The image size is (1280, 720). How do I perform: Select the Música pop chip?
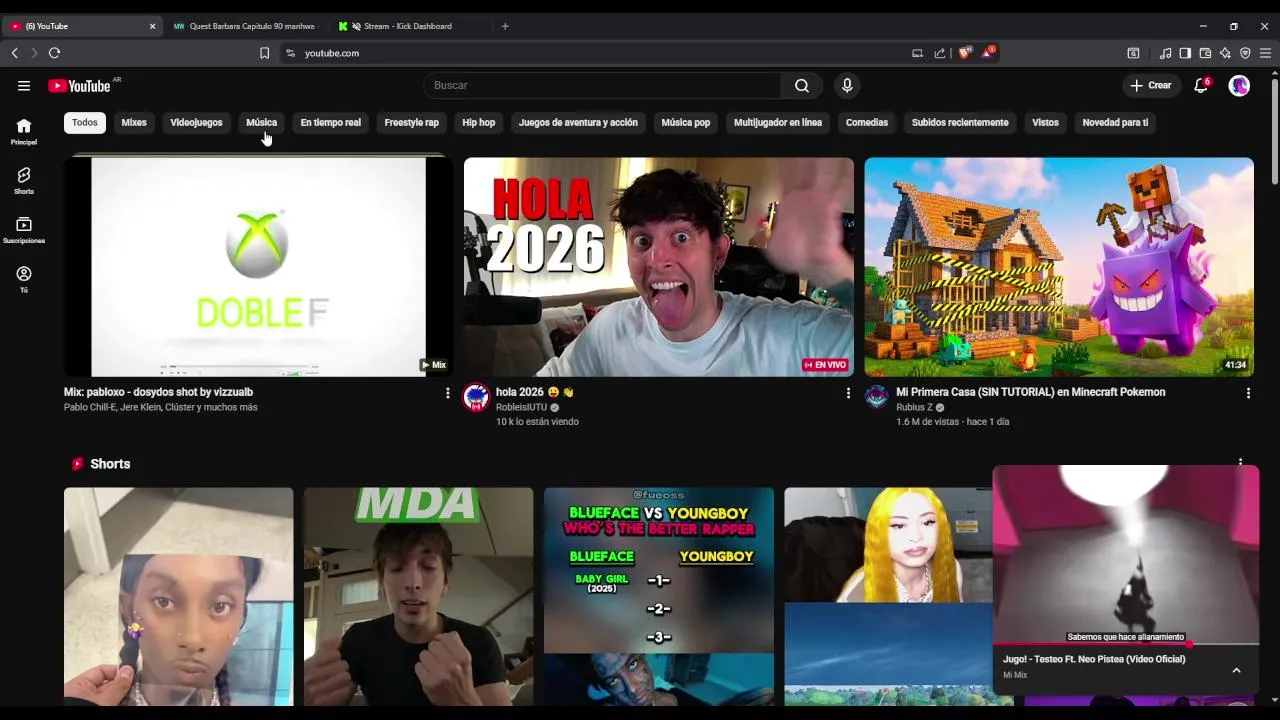coord(685,123)
